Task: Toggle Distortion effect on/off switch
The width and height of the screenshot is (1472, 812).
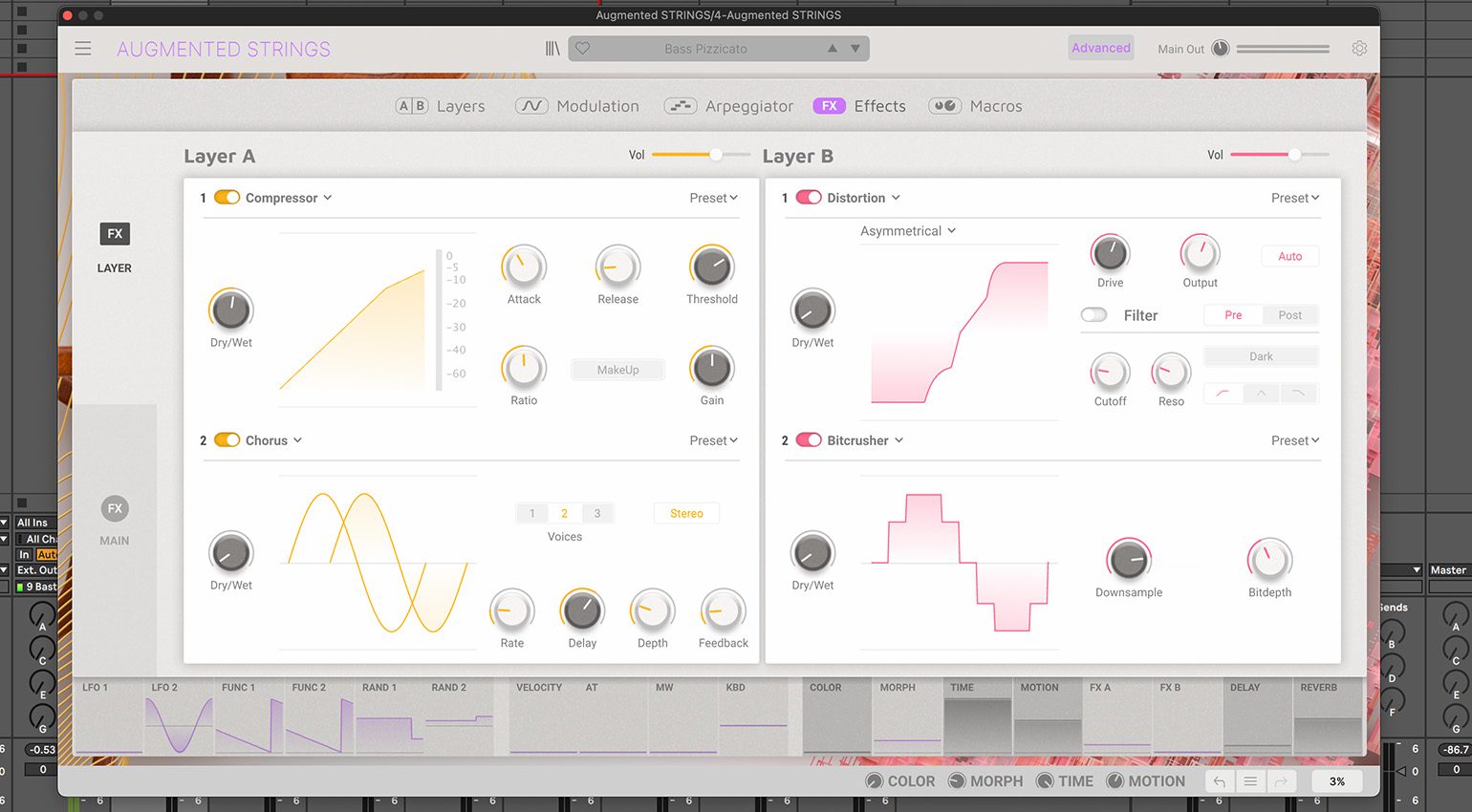Action: coord(809,198)
